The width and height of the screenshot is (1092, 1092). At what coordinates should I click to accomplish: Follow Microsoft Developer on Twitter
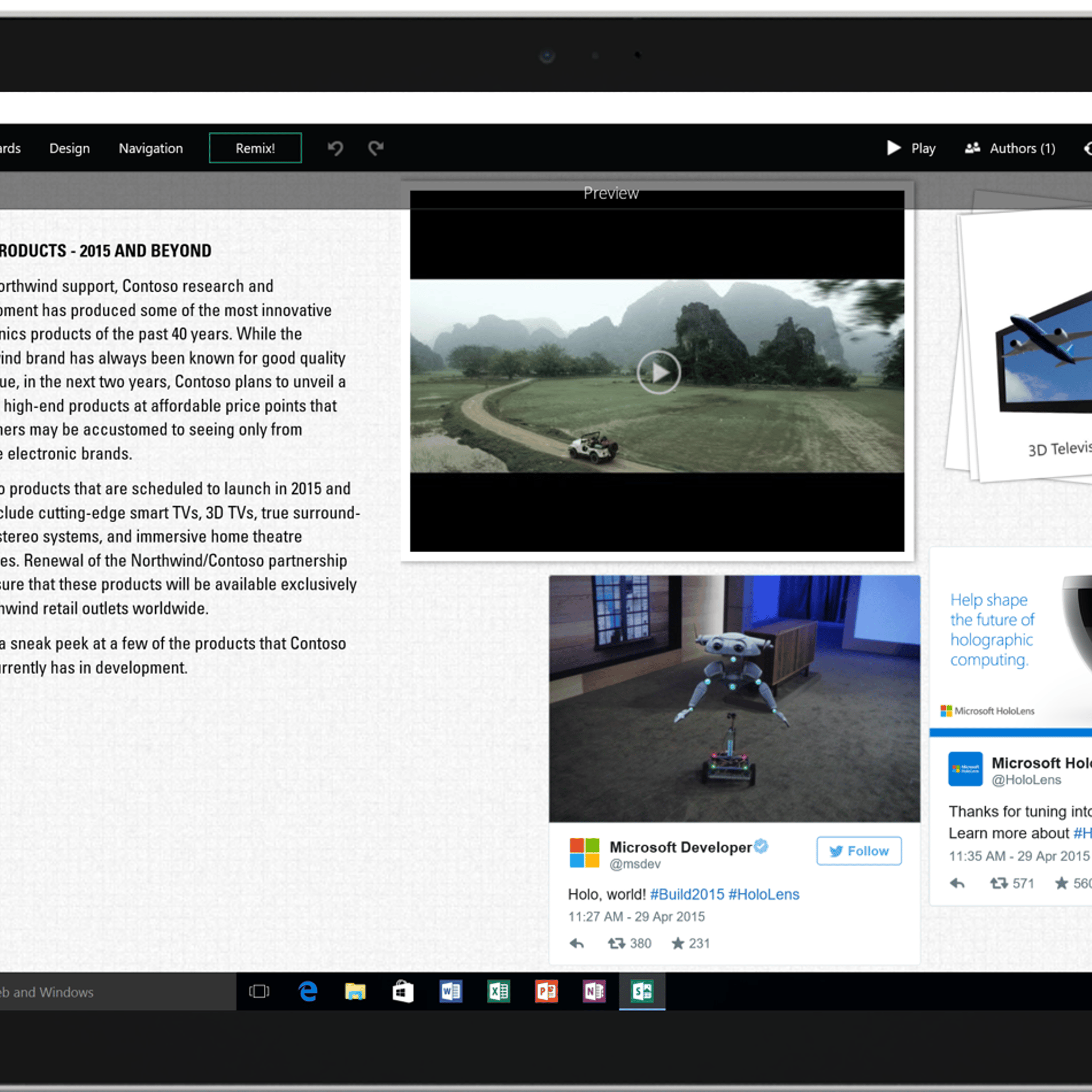(x=859, y=851)
